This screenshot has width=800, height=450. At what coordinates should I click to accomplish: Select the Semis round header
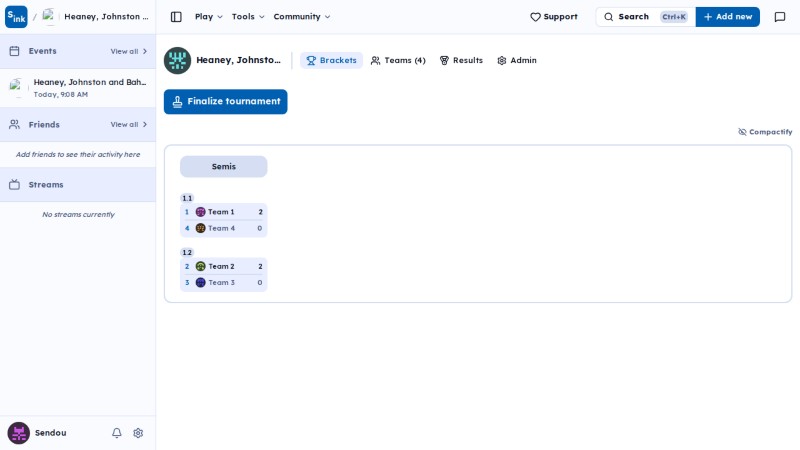223,167
